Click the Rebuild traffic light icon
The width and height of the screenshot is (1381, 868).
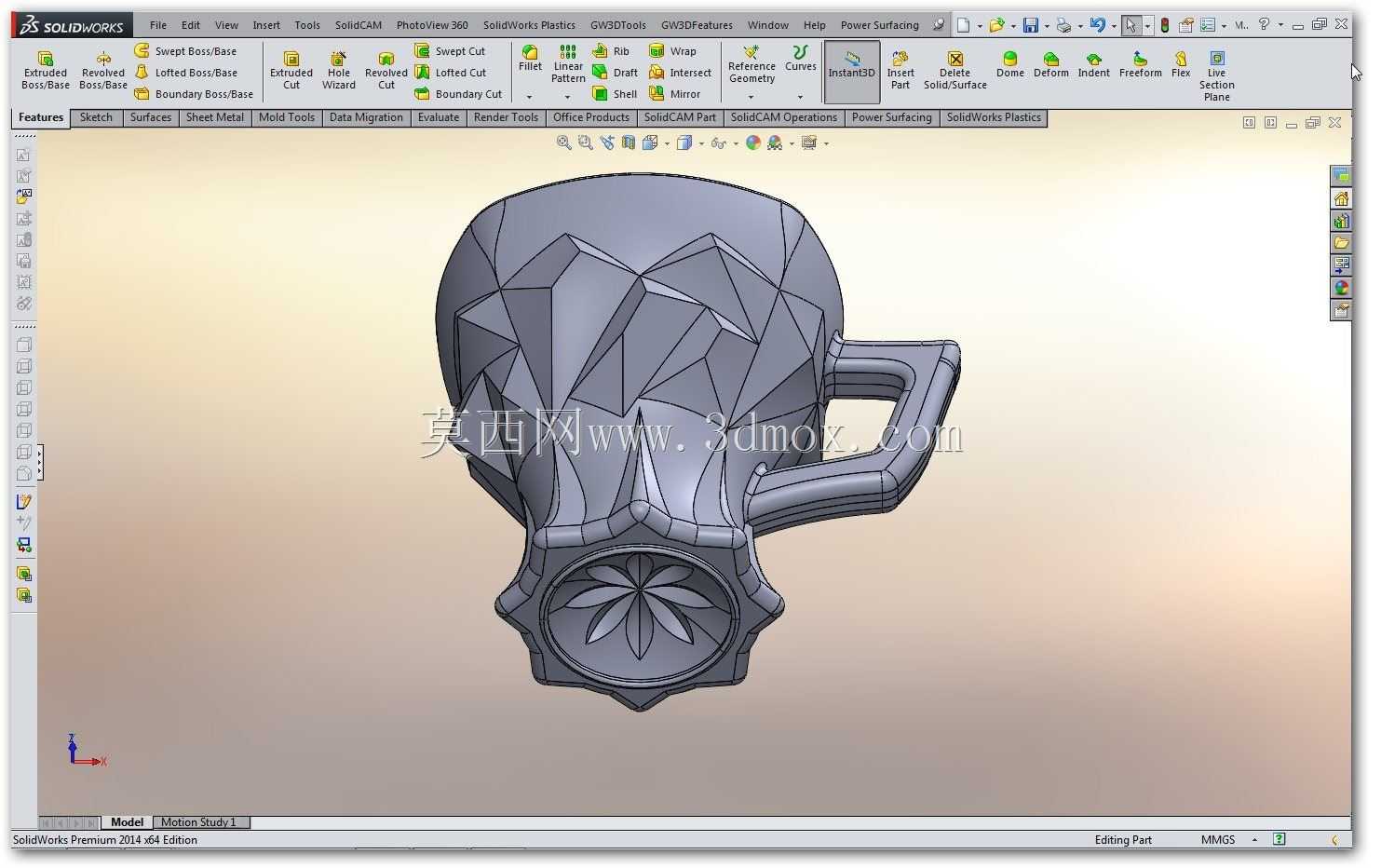(x=1165, y=25)
